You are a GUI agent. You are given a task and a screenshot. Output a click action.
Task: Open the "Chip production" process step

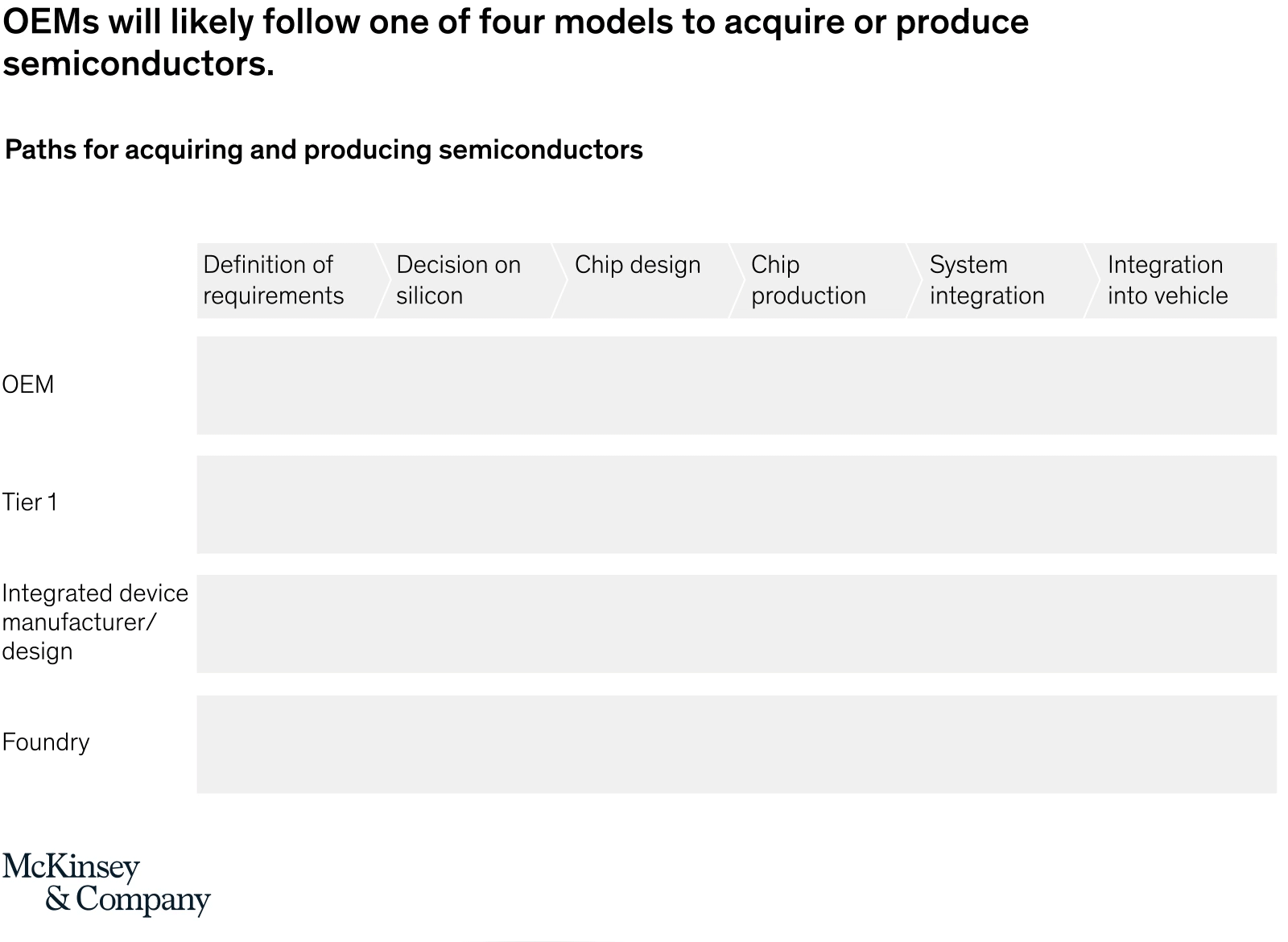click(x=808, y=280)
